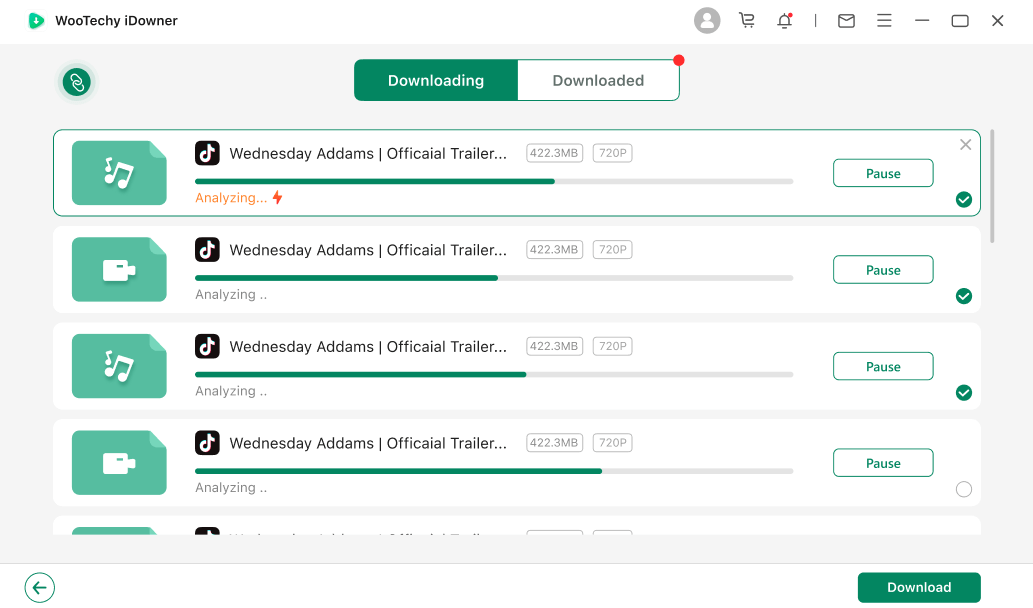Uncheck the first download item's checkbox
This screenshot has height=608, width=1033.
[x=964, y=200]
